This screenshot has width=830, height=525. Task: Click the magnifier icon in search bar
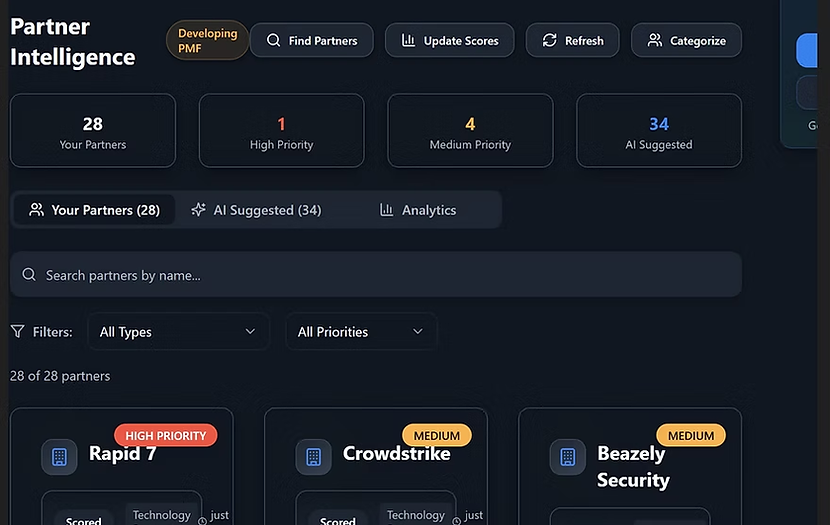[x=29, y=275]
